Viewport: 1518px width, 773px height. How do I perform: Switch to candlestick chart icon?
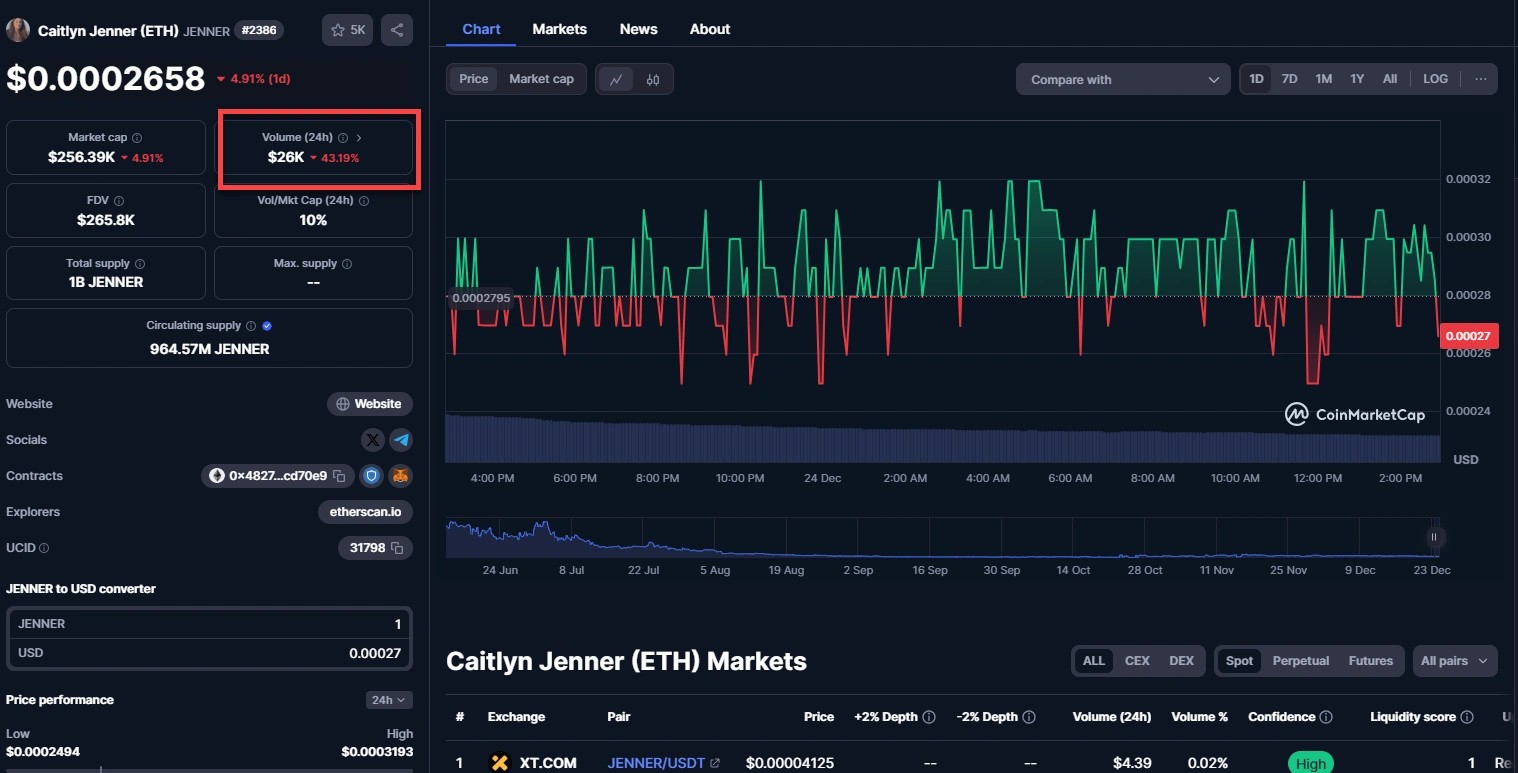click(x=653, y=80)
